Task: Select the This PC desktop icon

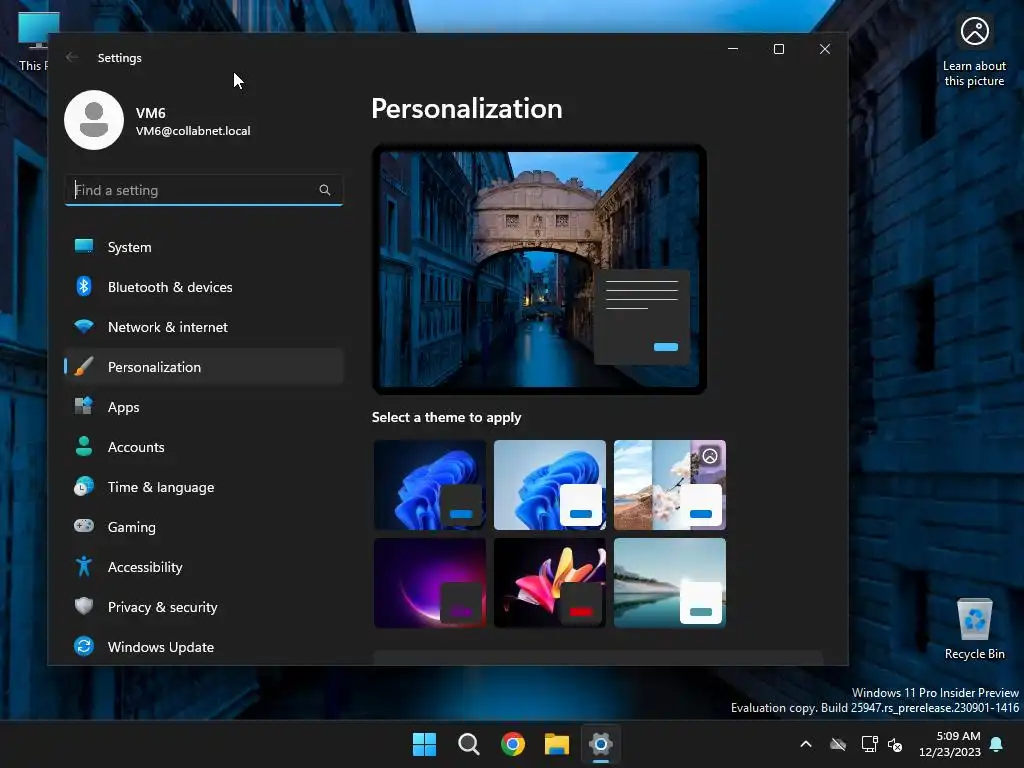Action: pyautogui.click(x=34, y=41)
